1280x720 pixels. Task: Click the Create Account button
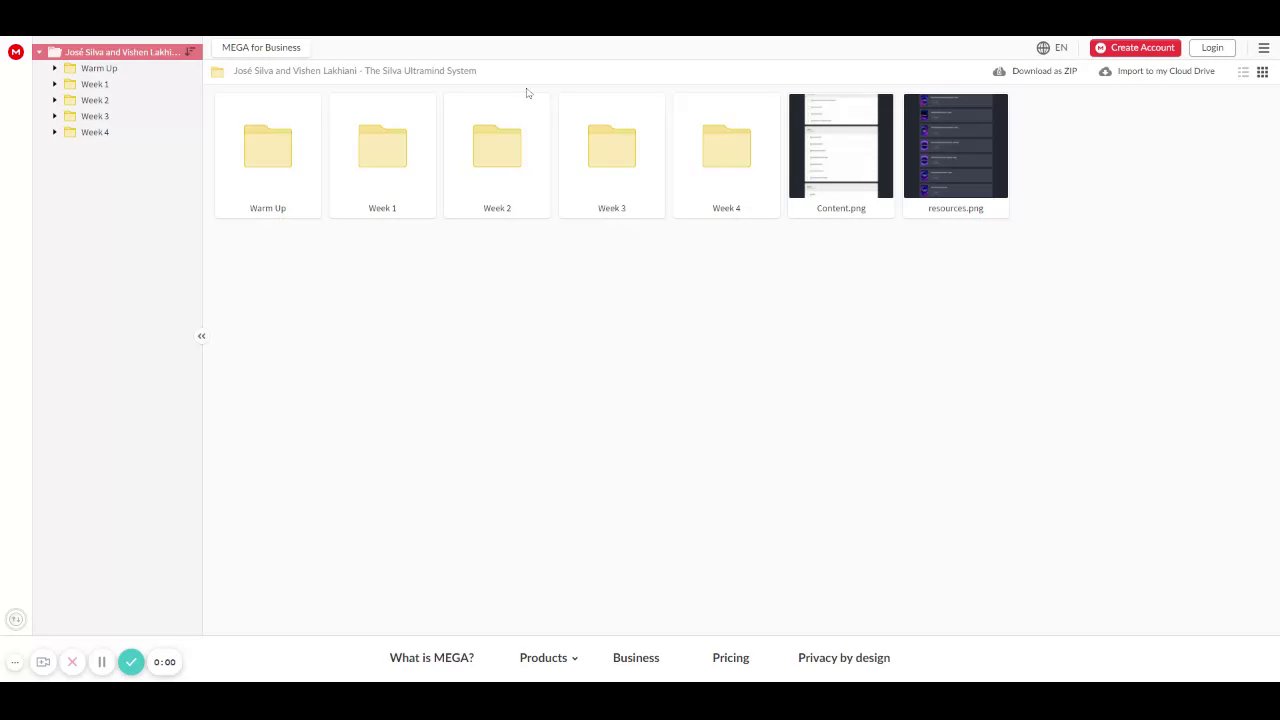[x=1135, y=48]
